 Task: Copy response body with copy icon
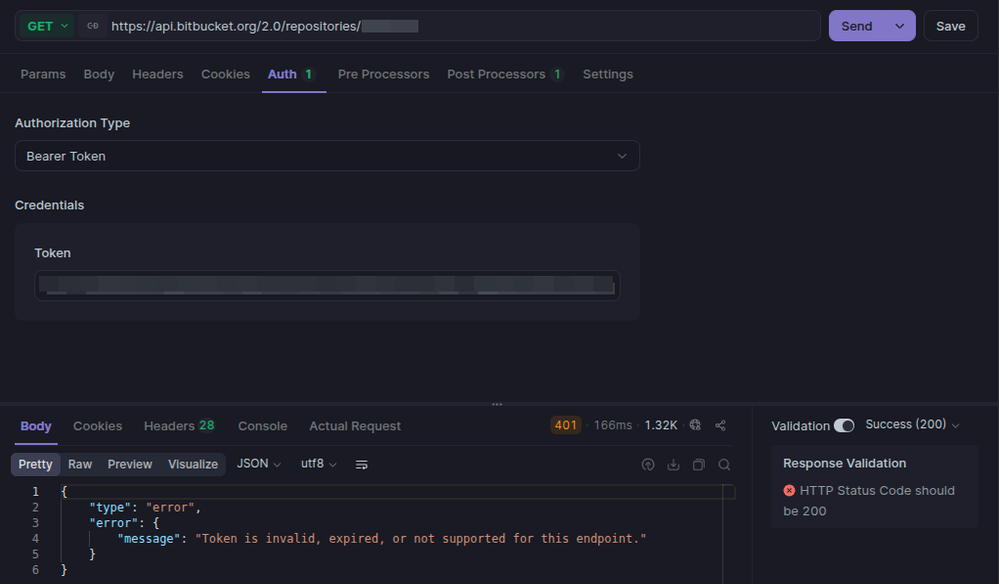pos(699,464)
